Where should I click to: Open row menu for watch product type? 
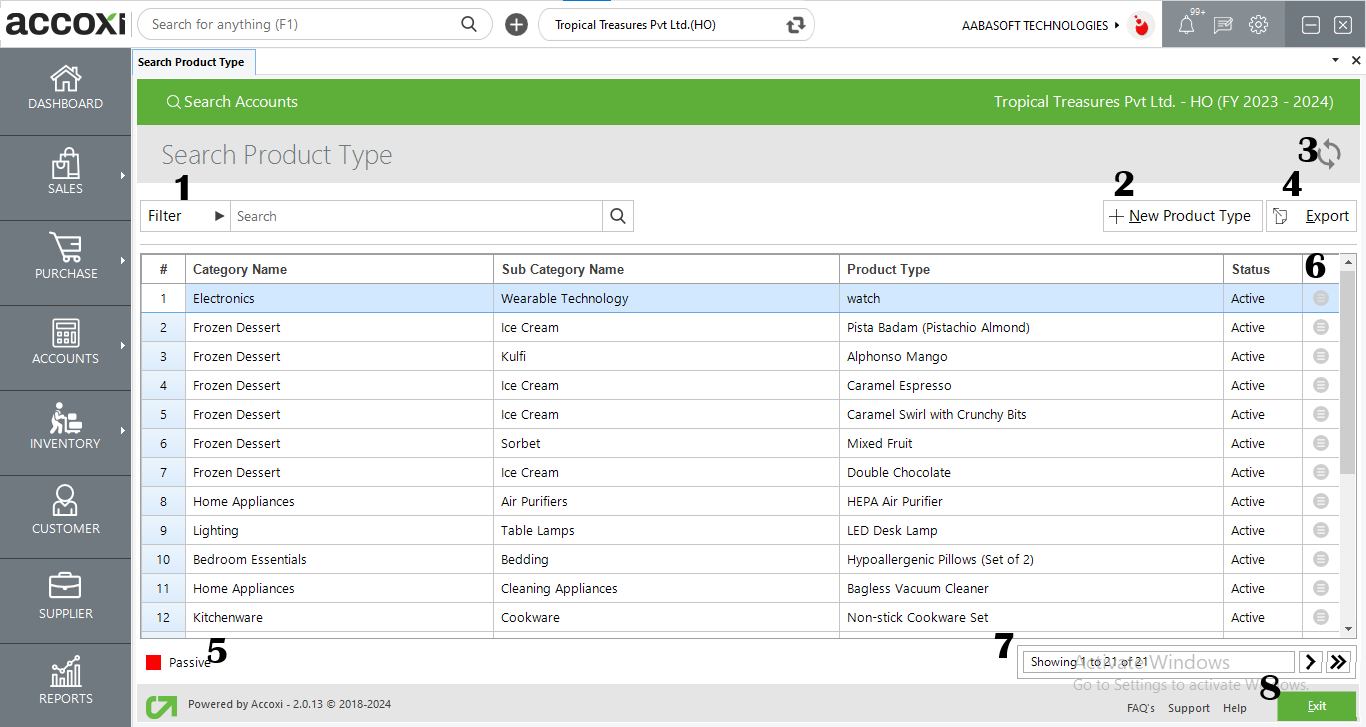[1320, 298]
